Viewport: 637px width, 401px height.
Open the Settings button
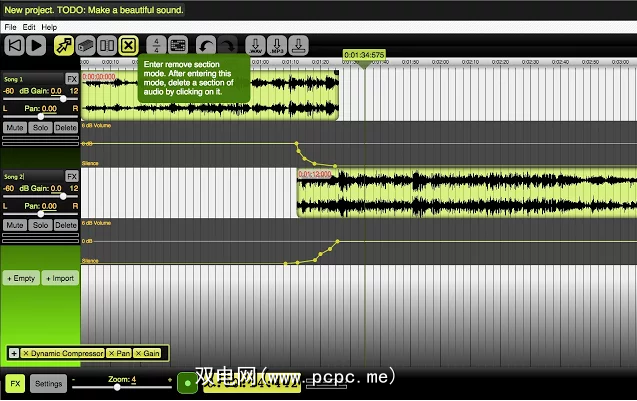48,384
